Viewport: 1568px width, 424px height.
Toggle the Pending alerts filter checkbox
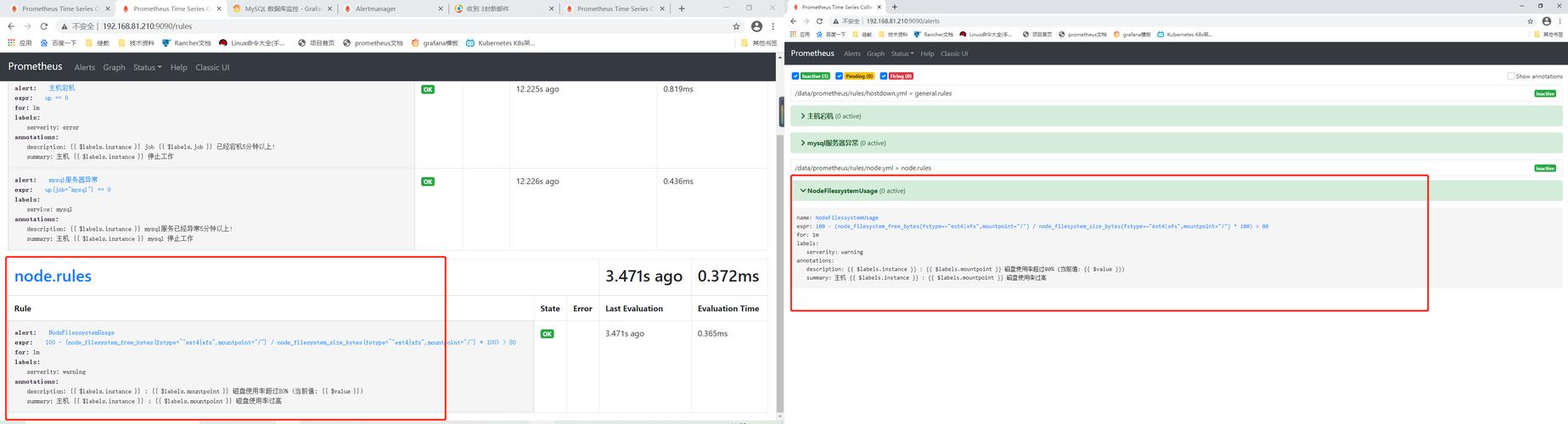[839, 76]
